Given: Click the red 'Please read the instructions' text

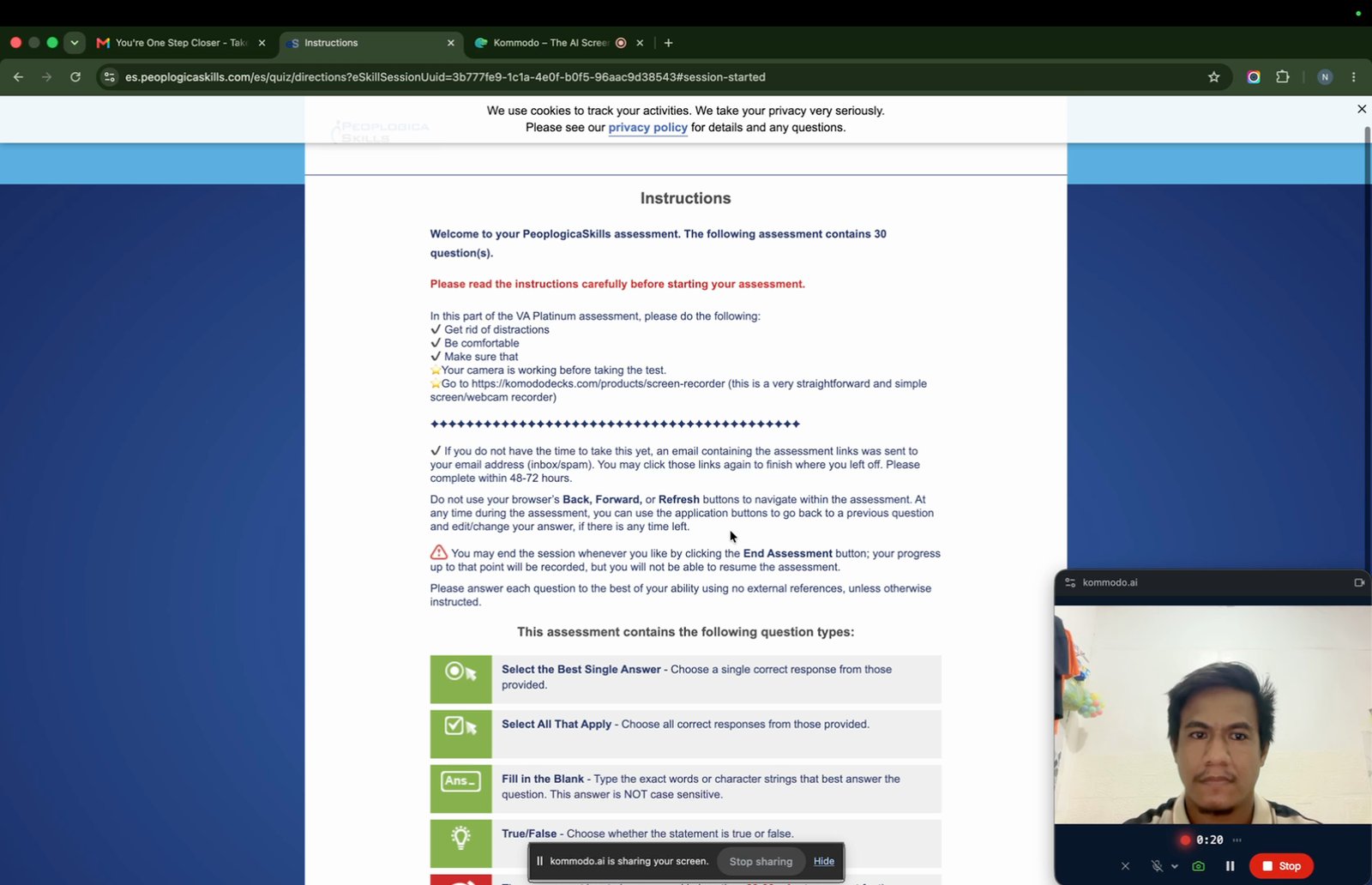Looking at the screenshot, I should [x=617, y=284].
